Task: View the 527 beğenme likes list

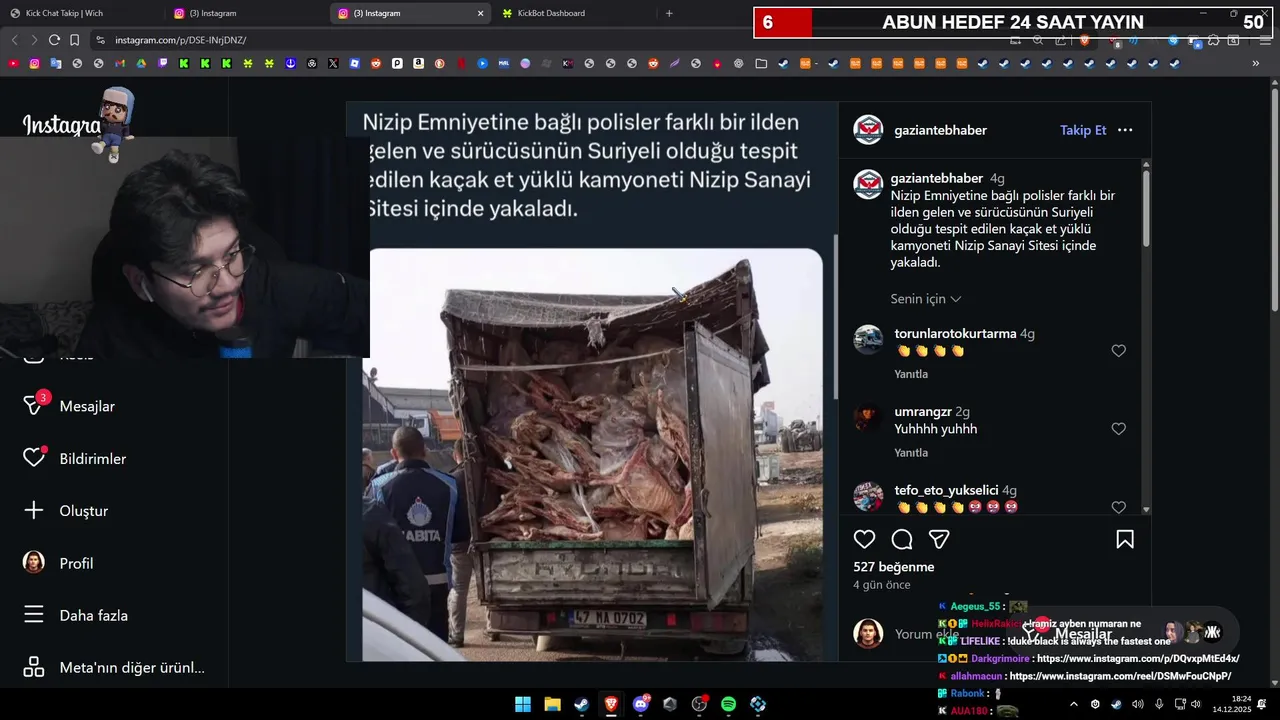Action: click(893, 567)
